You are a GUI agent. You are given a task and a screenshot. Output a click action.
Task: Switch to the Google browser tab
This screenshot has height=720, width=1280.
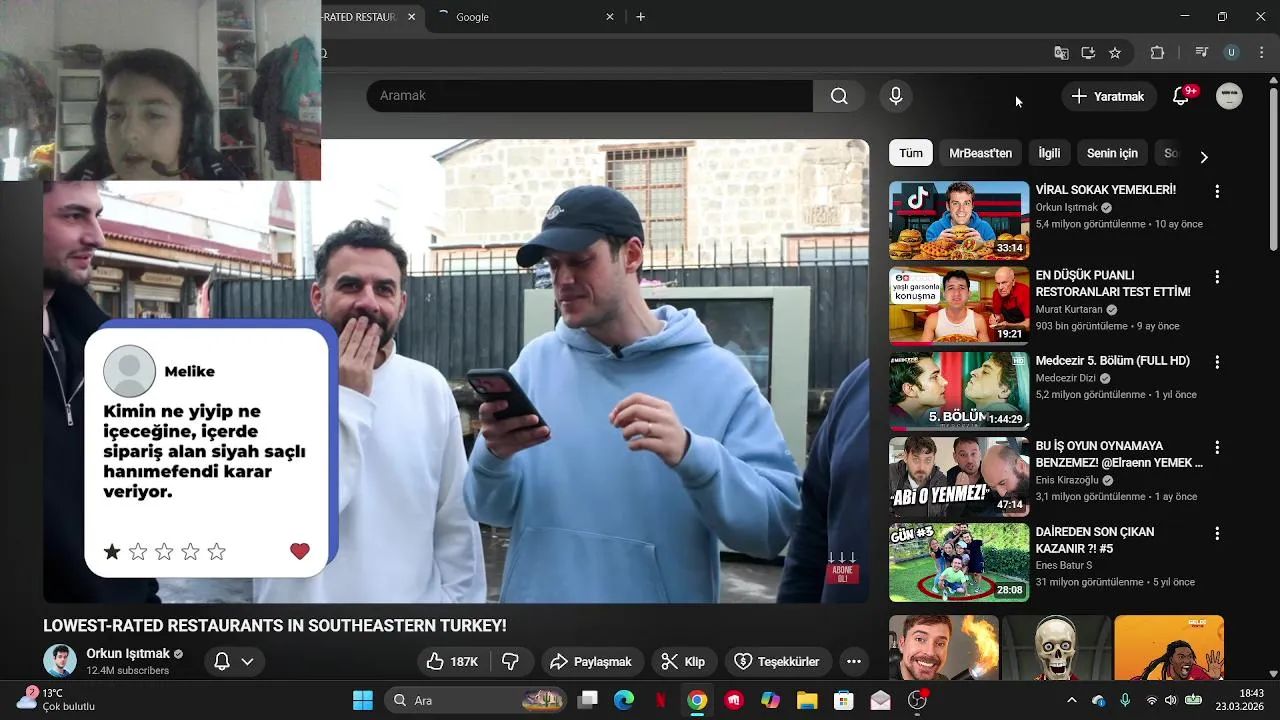pos(526,17)
